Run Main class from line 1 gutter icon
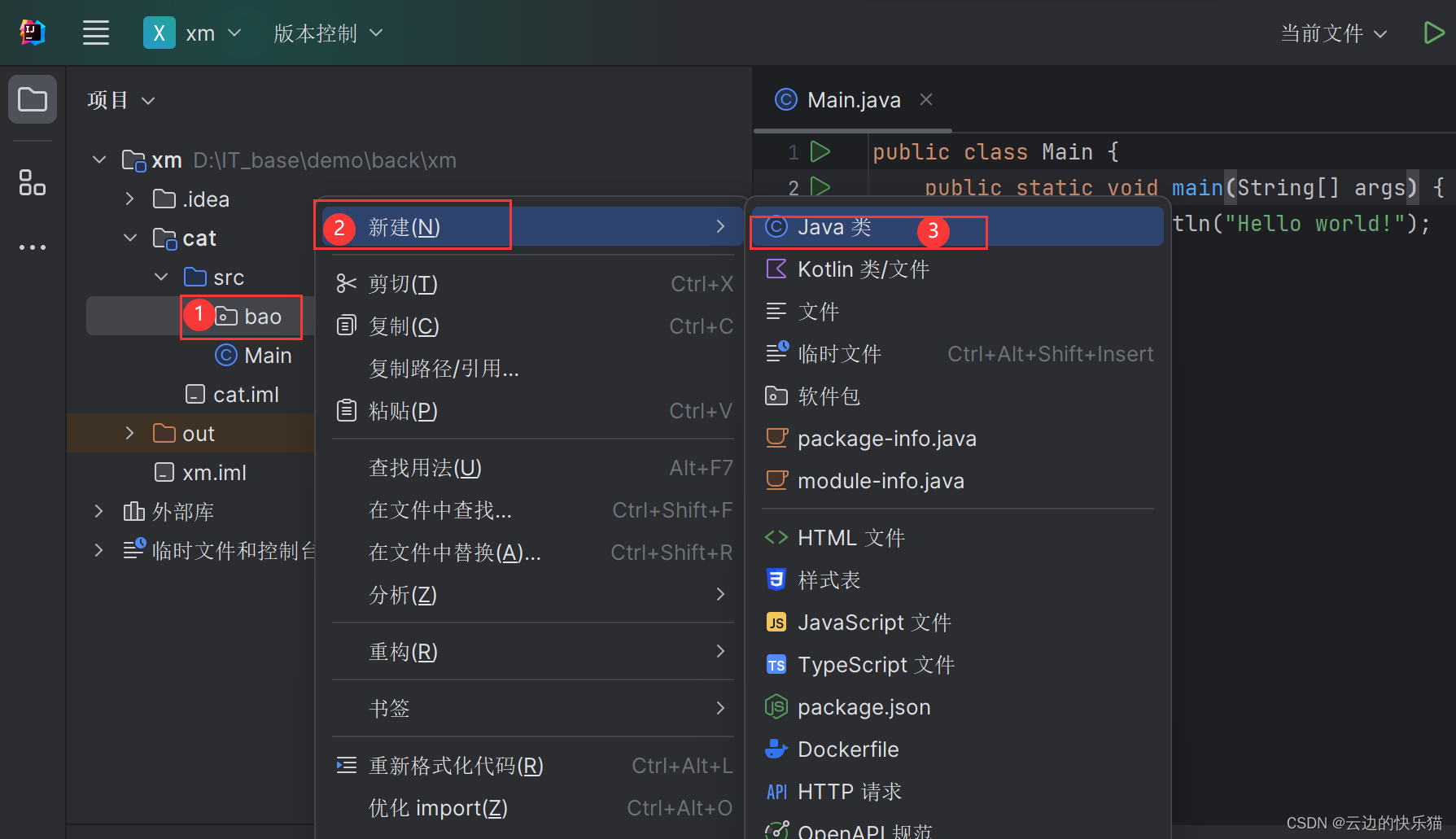 [820, 151]
